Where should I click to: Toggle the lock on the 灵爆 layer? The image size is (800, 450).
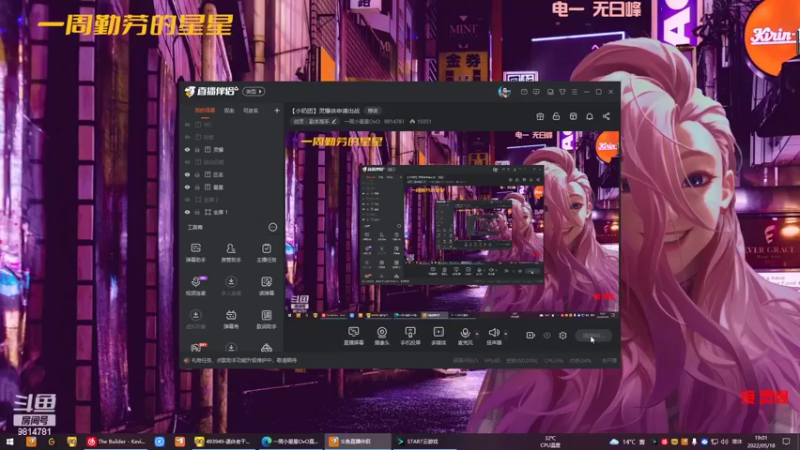pos(197,149)
